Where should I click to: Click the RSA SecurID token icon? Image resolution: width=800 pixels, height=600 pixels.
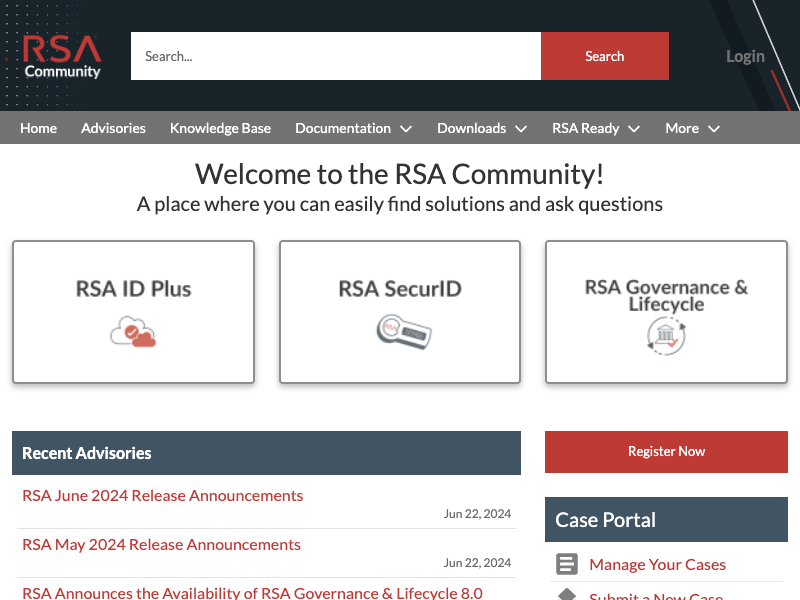click(x=404, y=332)
